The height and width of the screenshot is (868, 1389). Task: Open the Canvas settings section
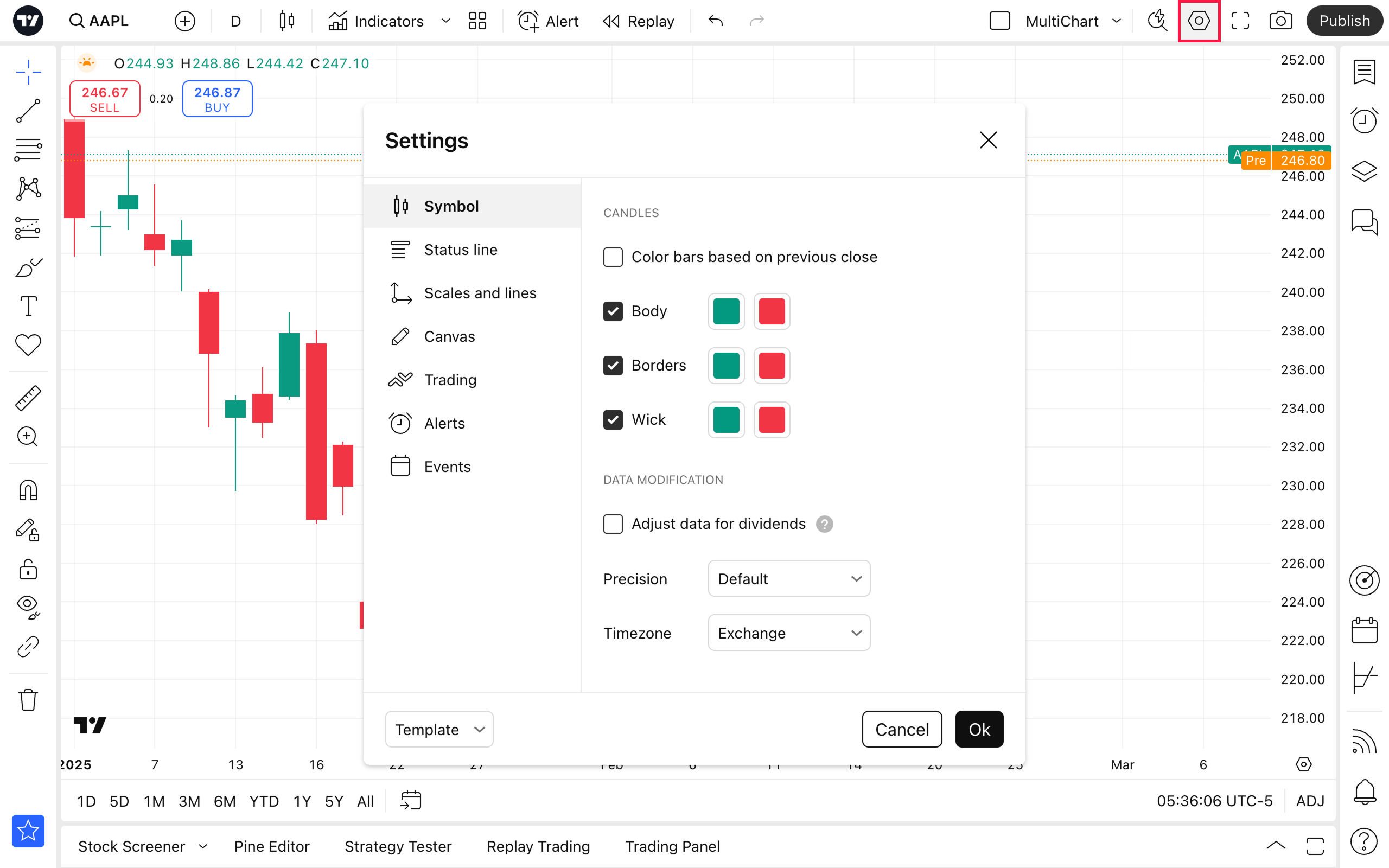pos(449,336)
